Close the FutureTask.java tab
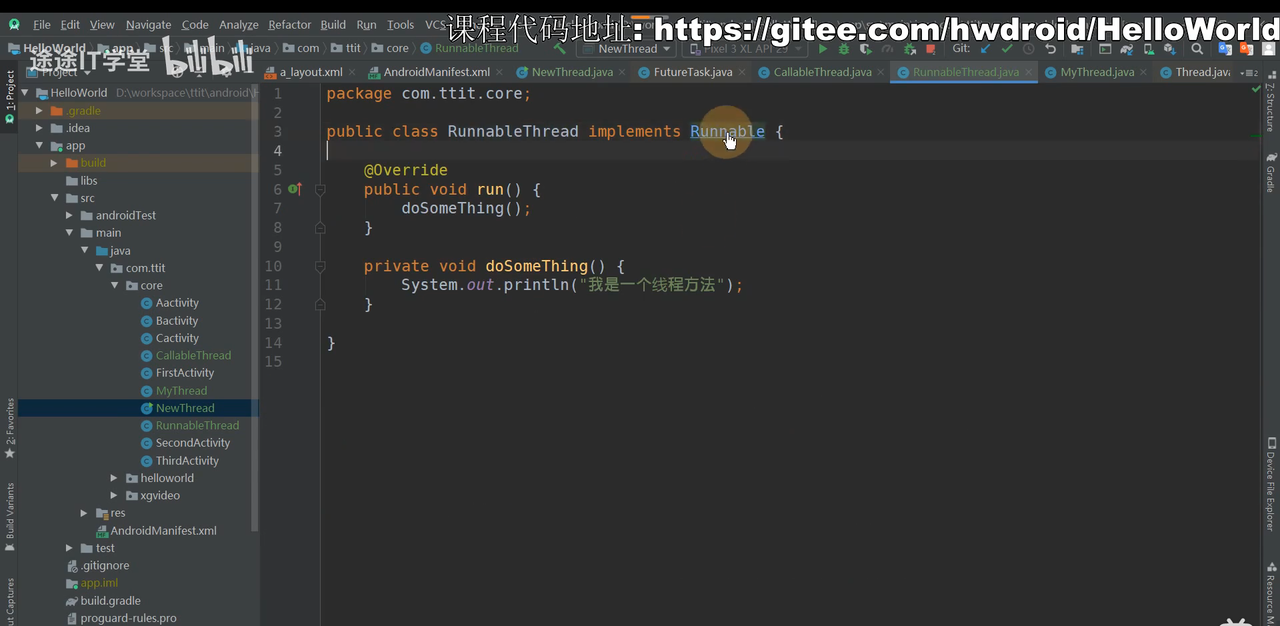Image resolution: width=1280 pixels, height=626 pixels. pos(741,72)
